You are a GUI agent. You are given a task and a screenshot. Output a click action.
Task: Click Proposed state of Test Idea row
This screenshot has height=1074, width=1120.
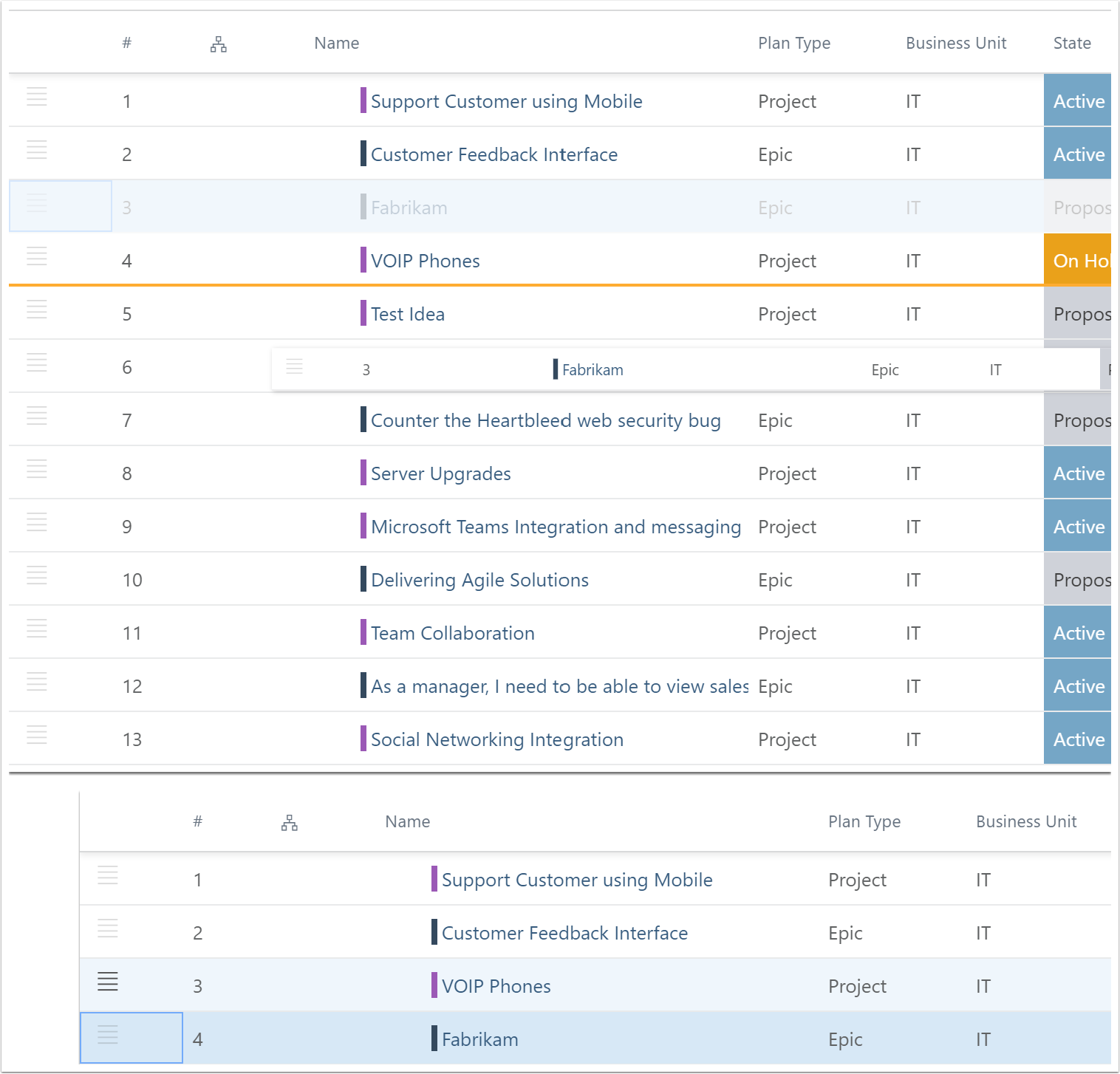click(1078, 313)
